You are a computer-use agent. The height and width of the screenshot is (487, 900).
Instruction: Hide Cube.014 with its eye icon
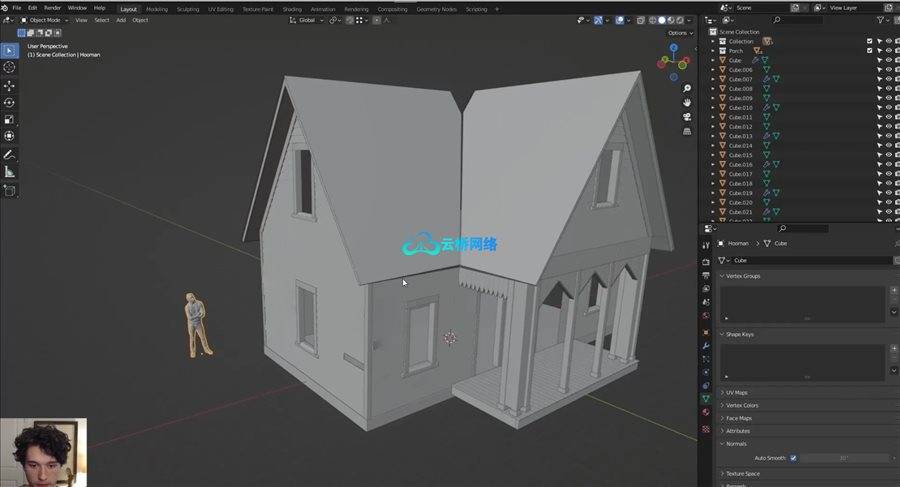point(888,145)
